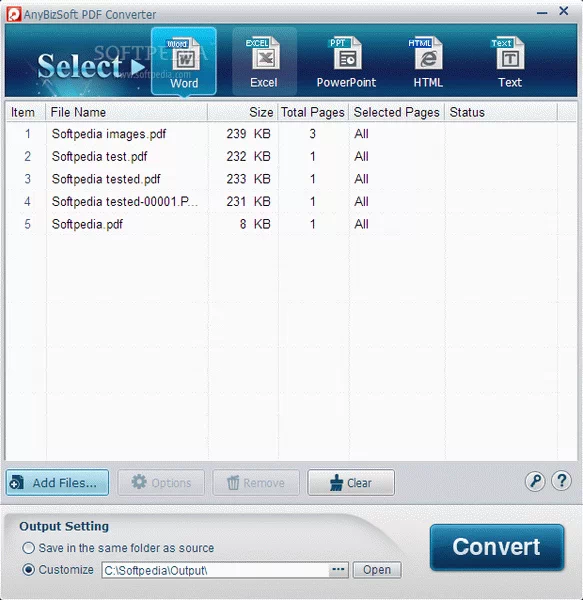Click item number 5 cell
This screenshot has width=583, height=600.
pyautogui.click(x=28, y=224)
